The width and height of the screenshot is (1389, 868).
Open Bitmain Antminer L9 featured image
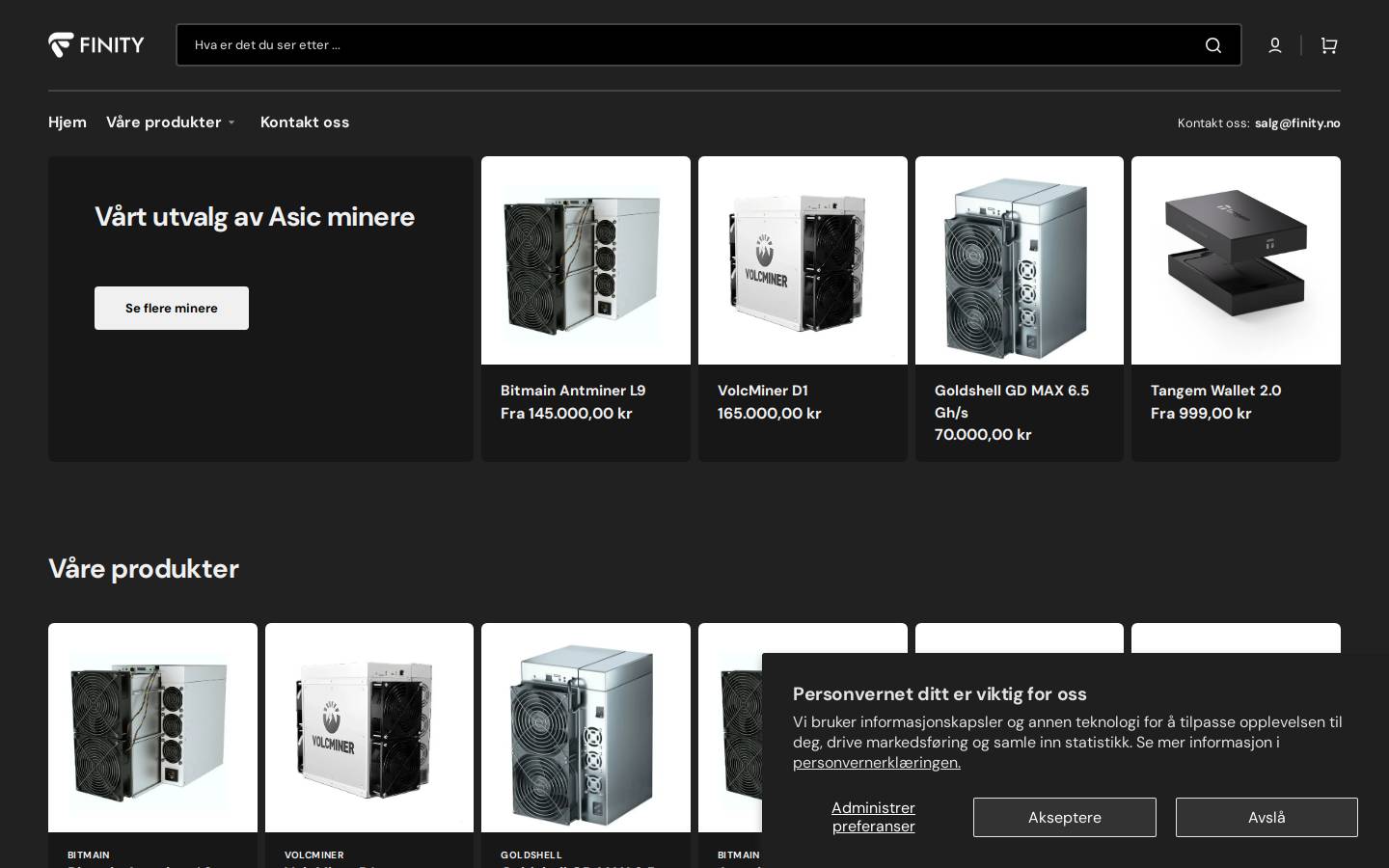pyautogui.click(x=586, y=260)
